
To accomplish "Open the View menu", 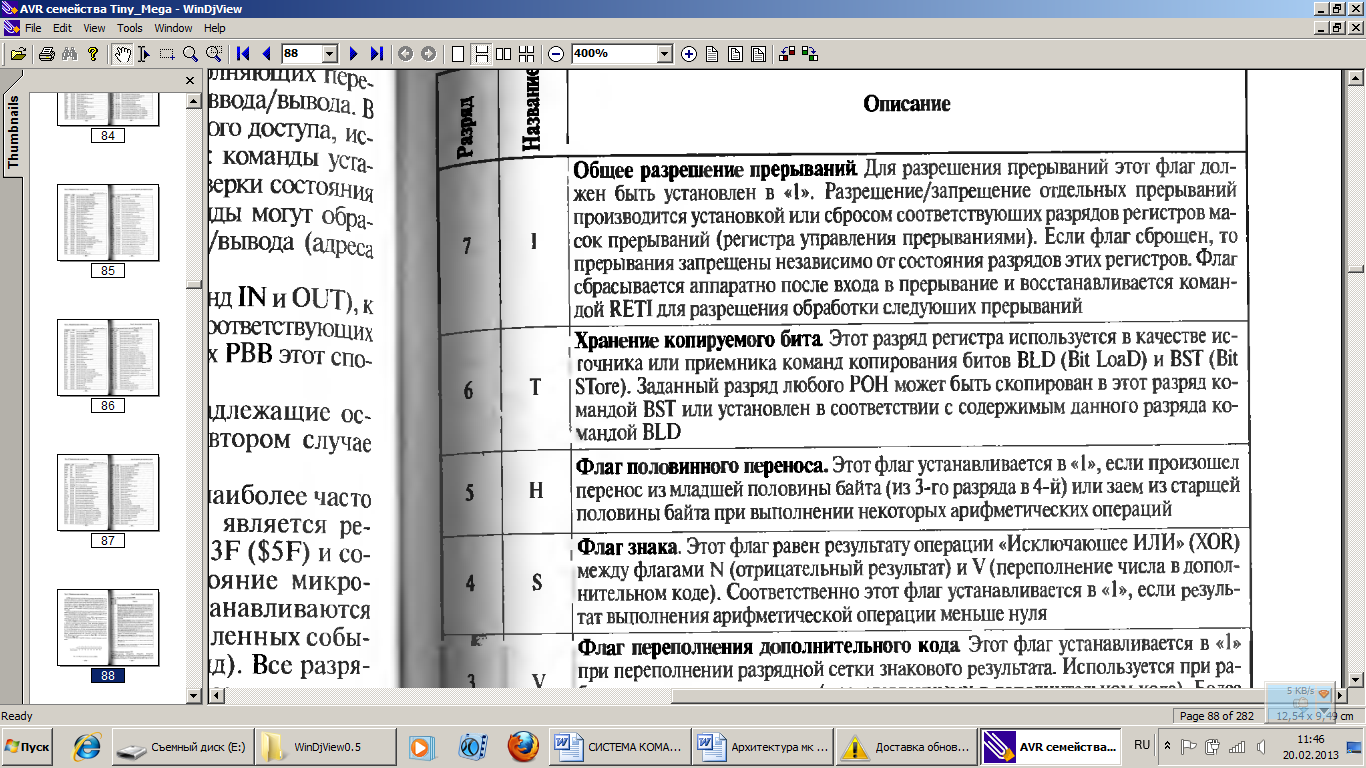I will (x=94, y=28).
